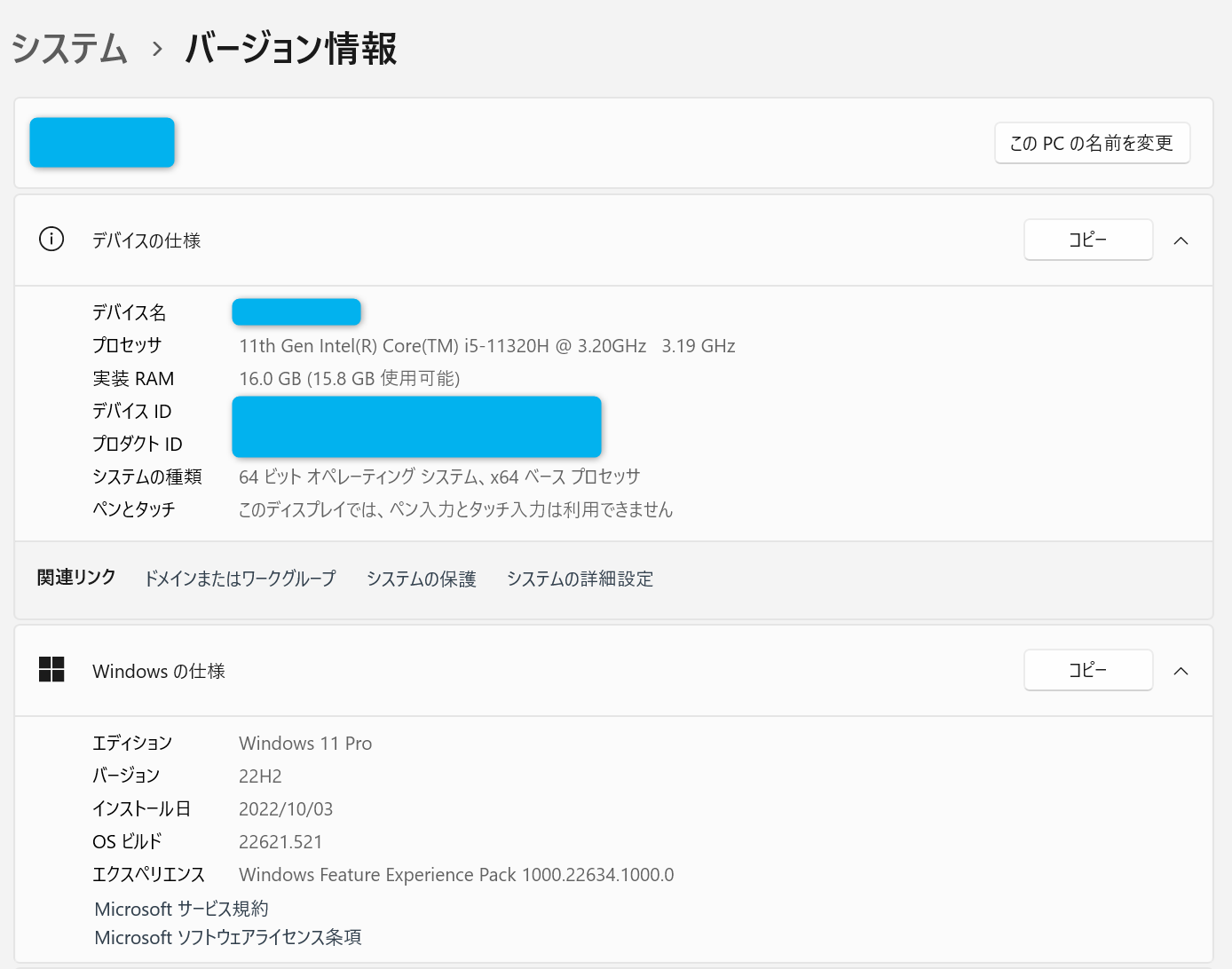Select RAM value 16.0 GB (15.8 GB 使用可能)
The image size is (1232, 969).
(349, 379)
